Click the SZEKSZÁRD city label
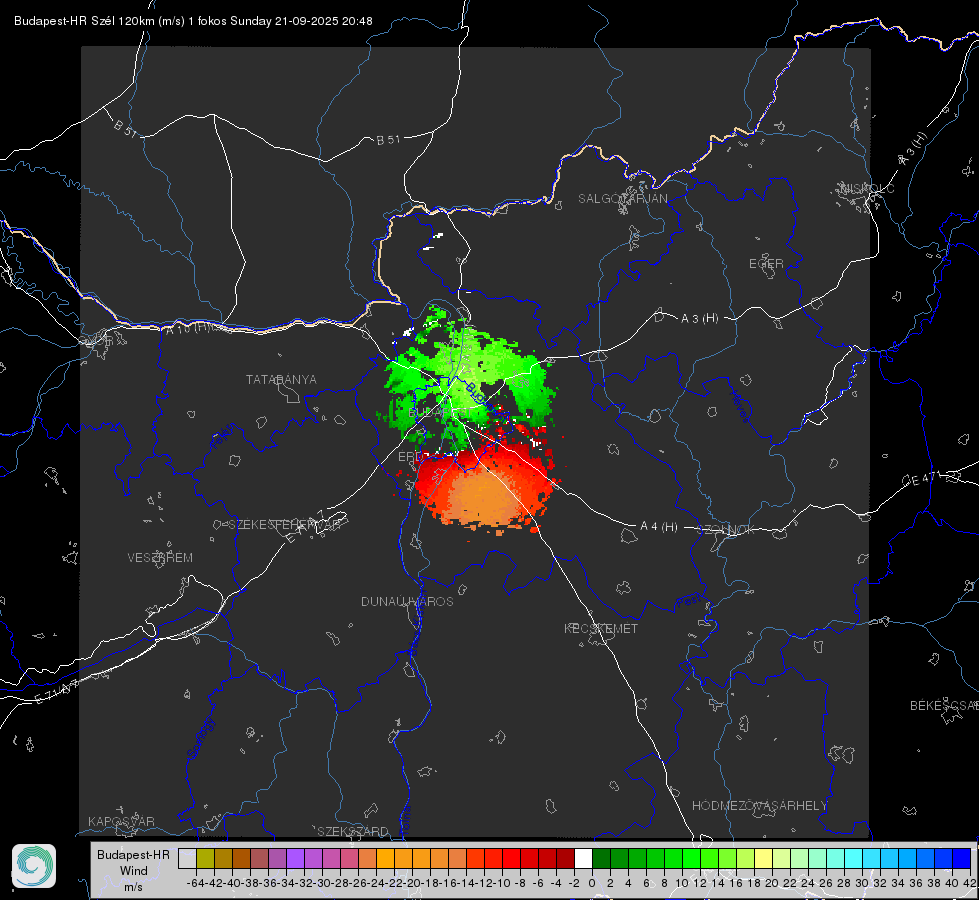Screen dimensions: 979x900 tap(353, 831)
